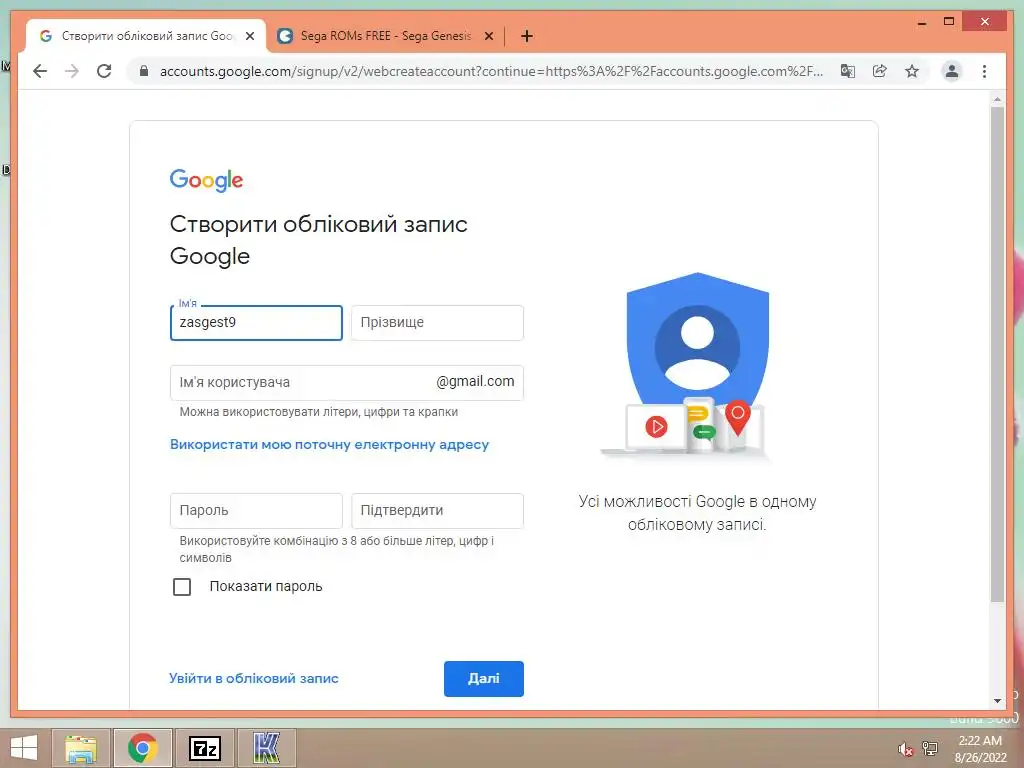1024x768 pixels.
Task: Click Використати мою поточну електронну адресу link
Action: pyautogui.click(x=329, y=445)
